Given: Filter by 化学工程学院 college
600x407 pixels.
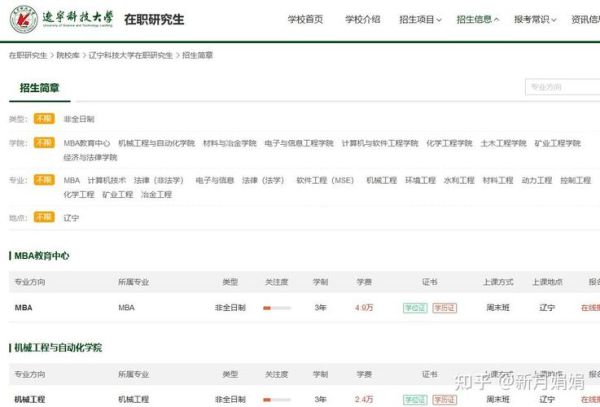Looking at the screenshot, I should tap(449, 143).
